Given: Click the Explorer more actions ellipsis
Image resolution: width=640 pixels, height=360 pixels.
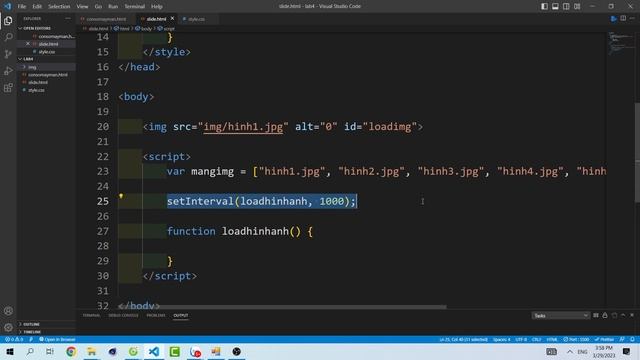Looking at the screenshot, I should [68, 19].
